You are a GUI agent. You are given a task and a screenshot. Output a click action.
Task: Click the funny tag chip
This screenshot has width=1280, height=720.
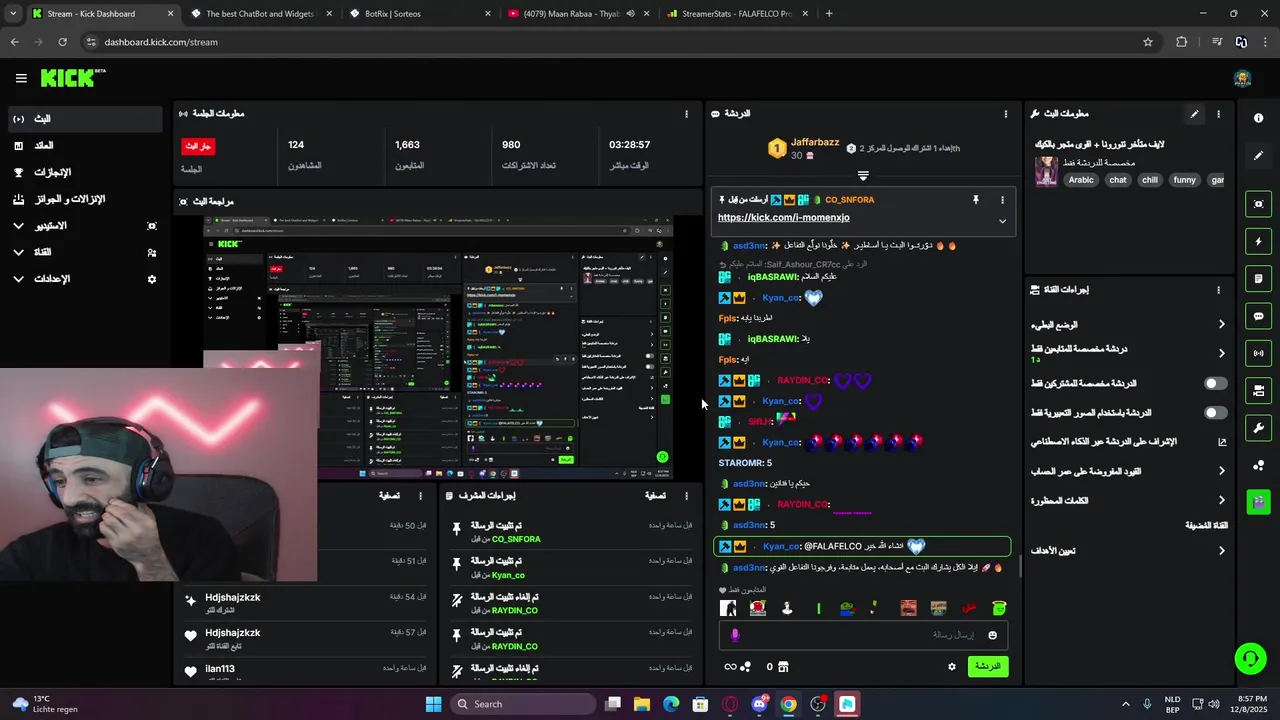[x=1184, y=180]
